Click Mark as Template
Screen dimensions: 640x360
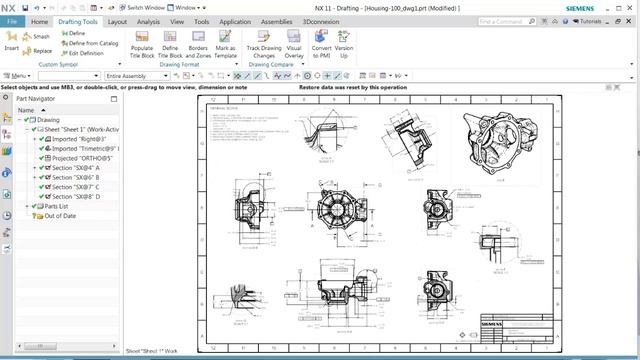tap(225, 44)
